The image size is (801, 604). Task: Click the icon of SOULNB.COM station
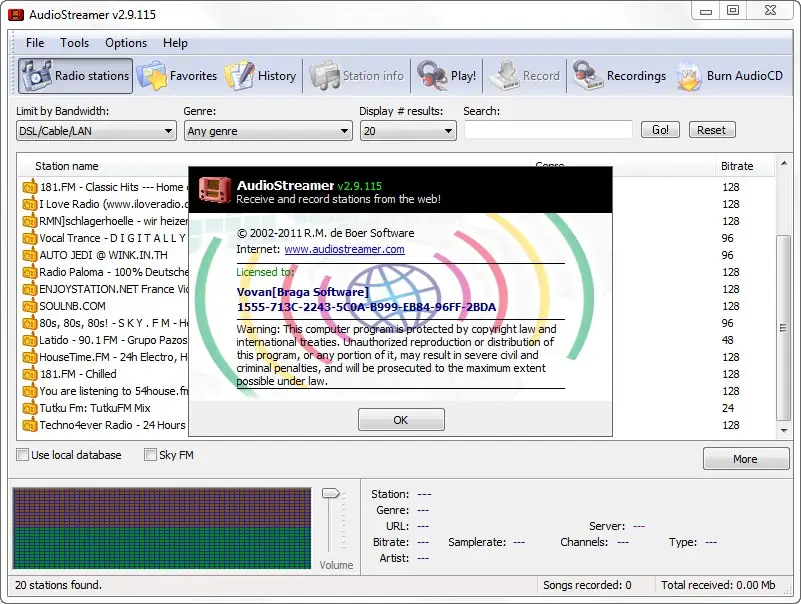(x=30, y=306)
